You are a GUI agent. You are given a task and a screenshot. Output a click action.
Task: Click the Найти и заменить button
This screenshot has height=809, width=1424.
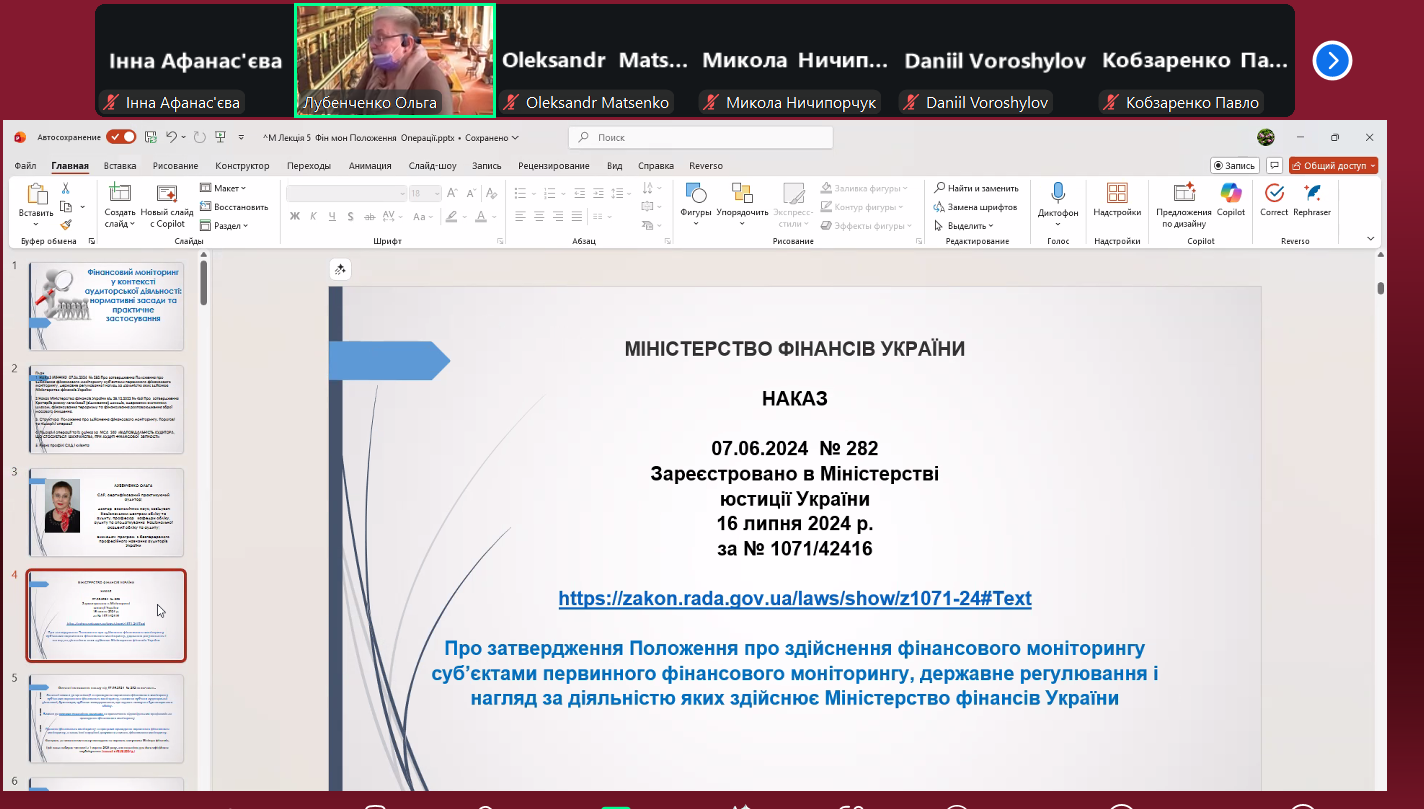(x=976, y=188)
